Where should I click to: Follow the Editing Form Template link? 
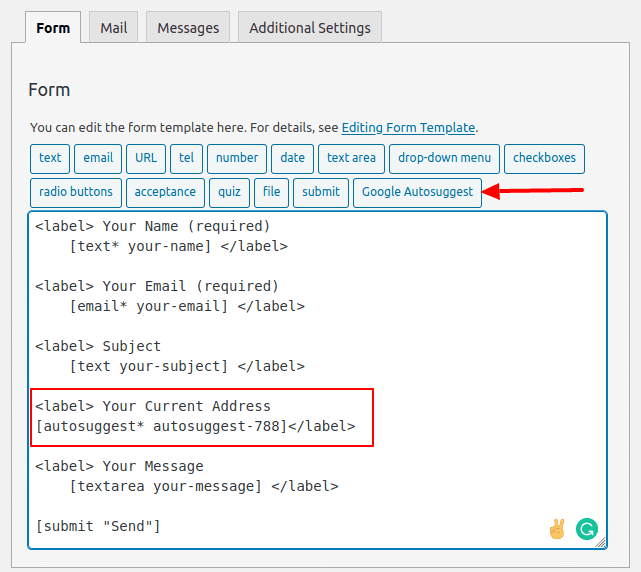(408, 128)
